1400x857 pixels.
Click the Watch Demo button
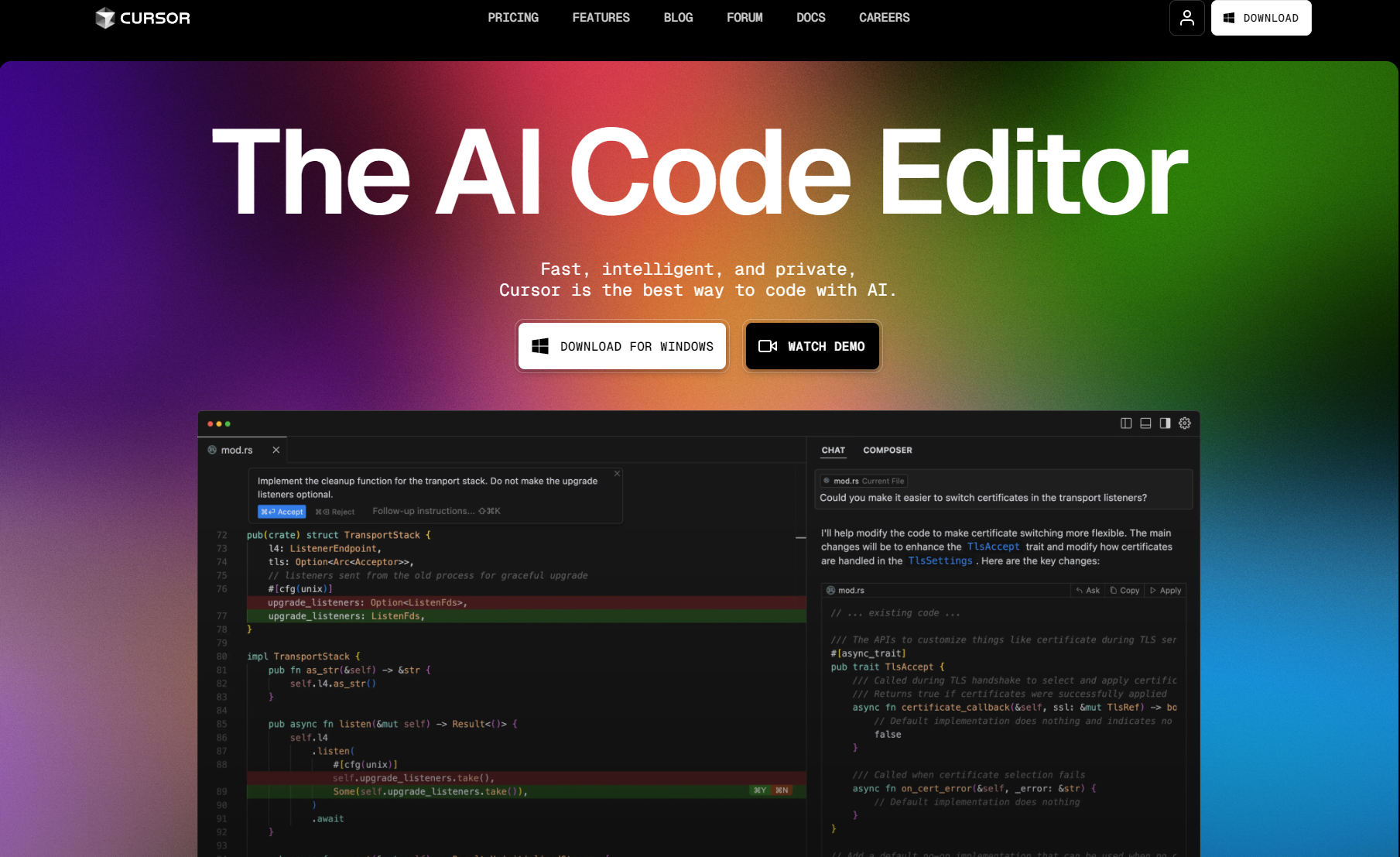click(x=812, y=347)
